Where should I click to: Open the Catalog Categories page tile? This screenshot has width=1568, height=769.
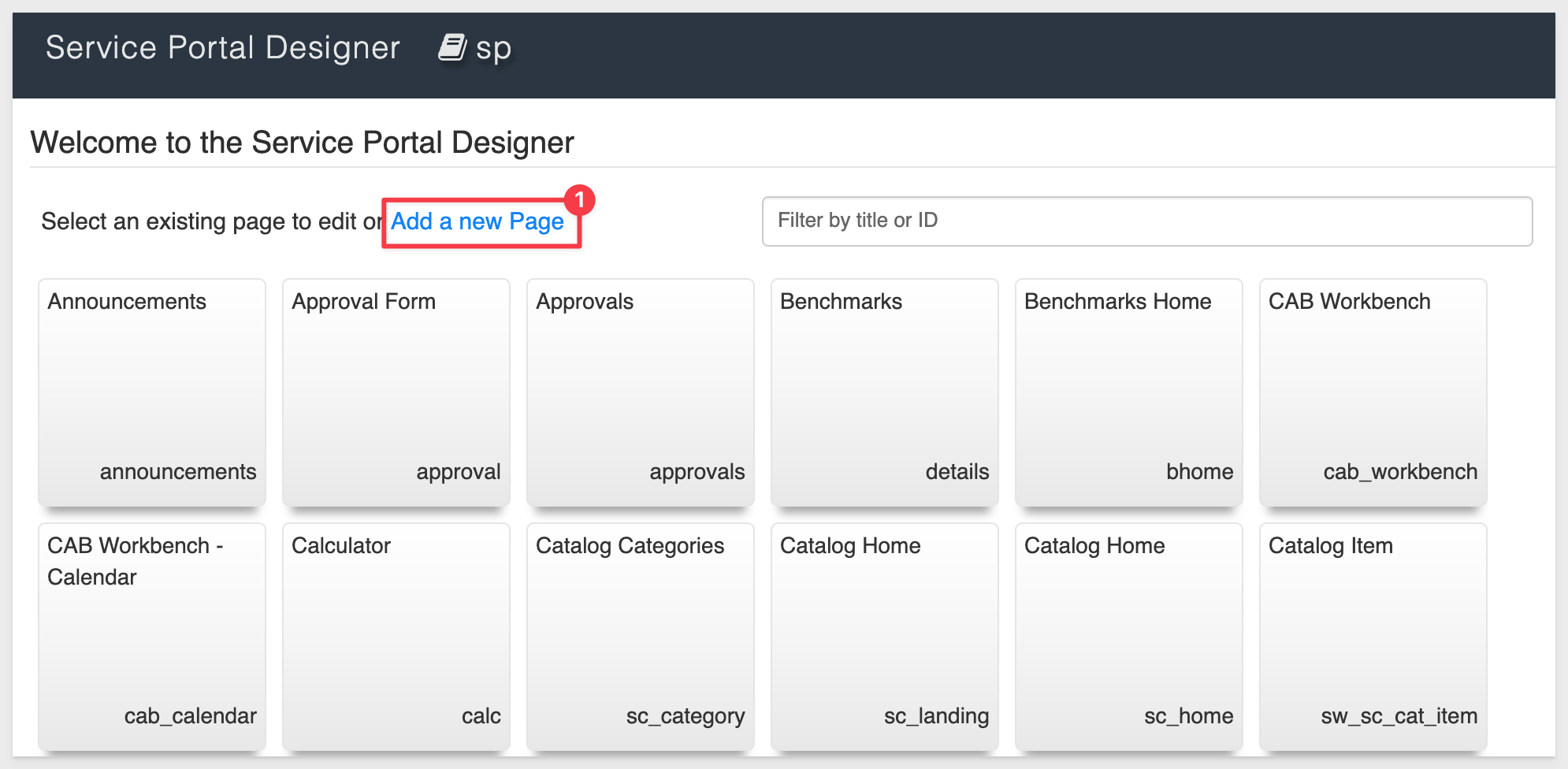[x=641, y=637]
